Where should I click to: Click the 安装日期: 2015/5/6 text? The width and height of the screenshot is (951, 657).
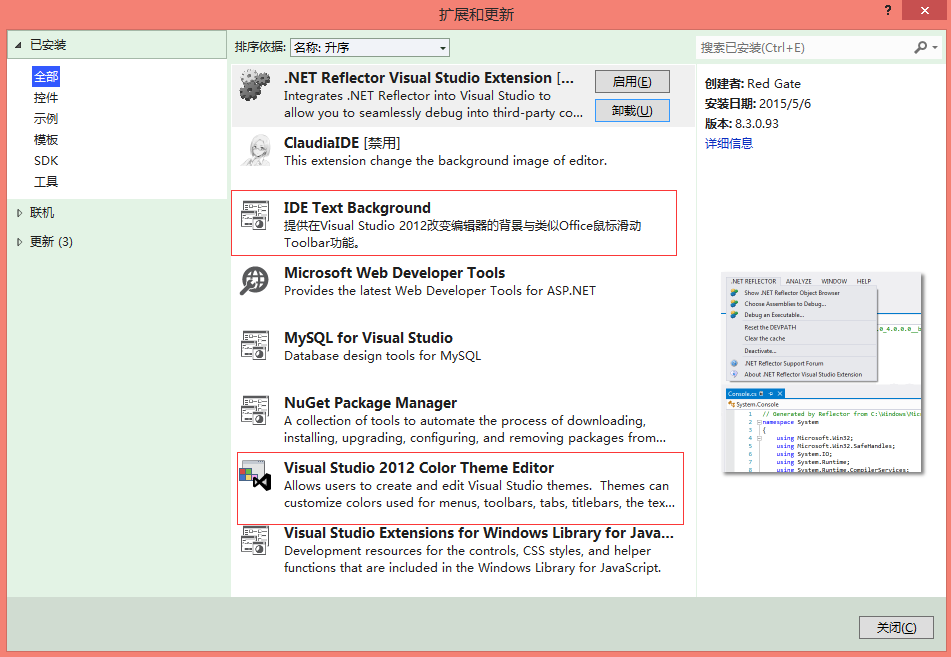point(758,104)
